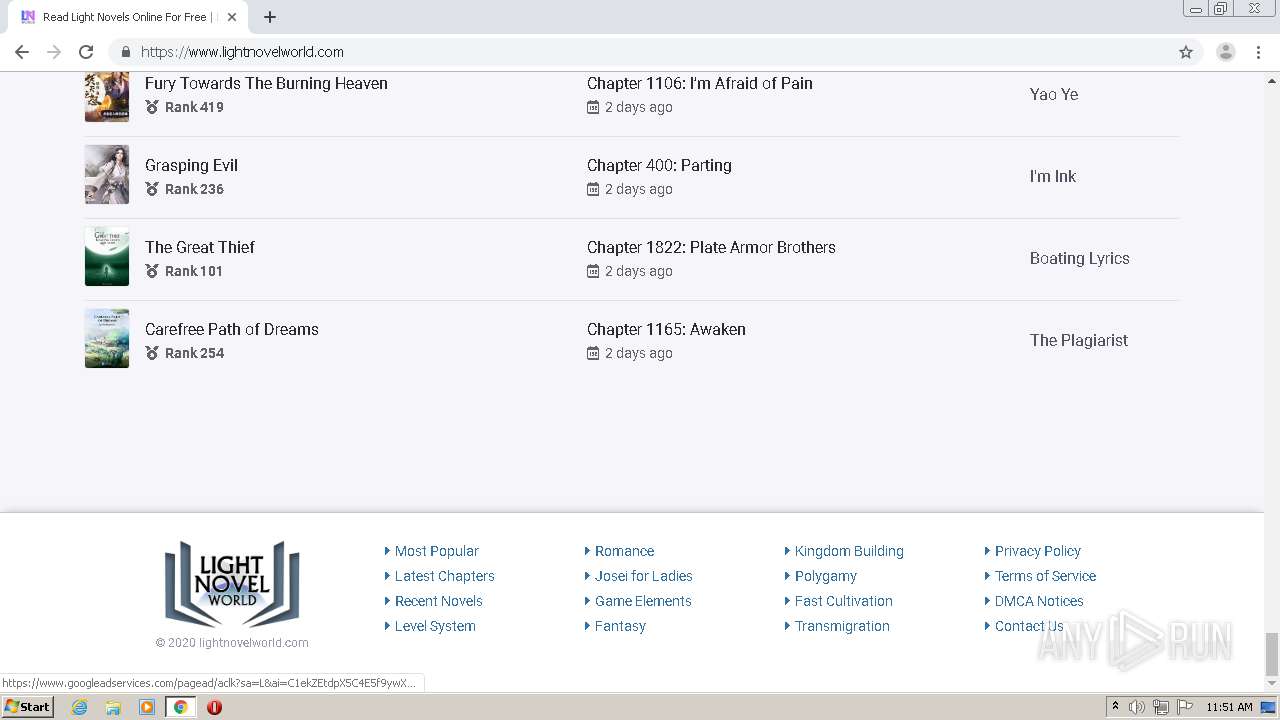The height and width of the screenshot is (720, 1280).
Task: Read Chapter 1165: Awaken
Action: tap(666, 329)
